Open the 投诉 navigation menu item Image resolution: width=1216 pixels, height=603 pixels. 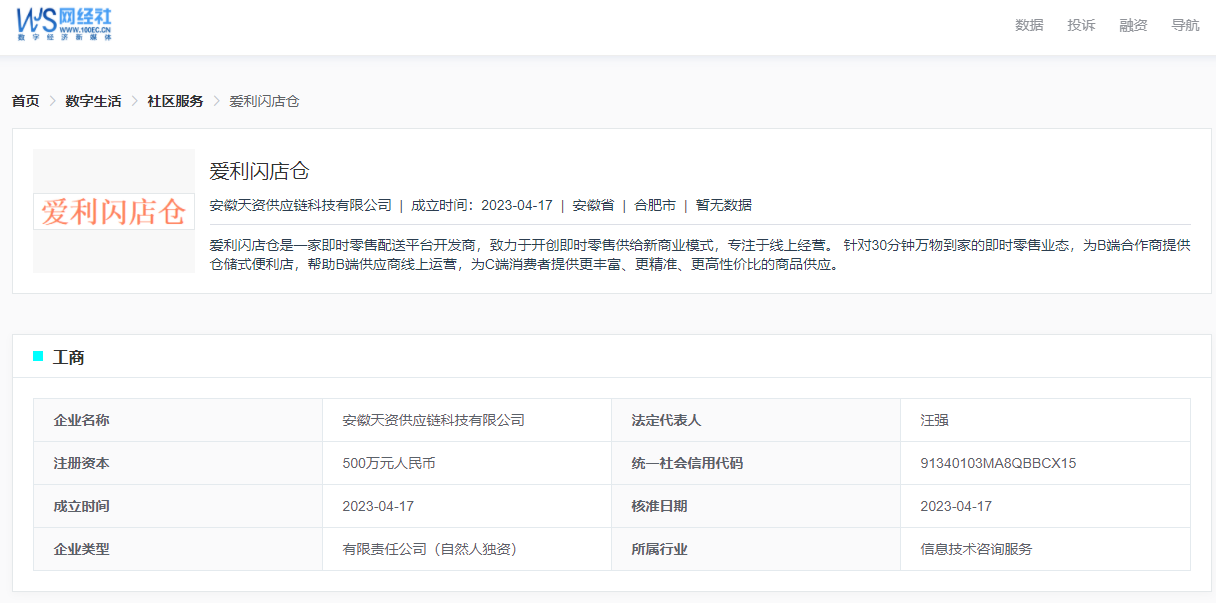1081,25
